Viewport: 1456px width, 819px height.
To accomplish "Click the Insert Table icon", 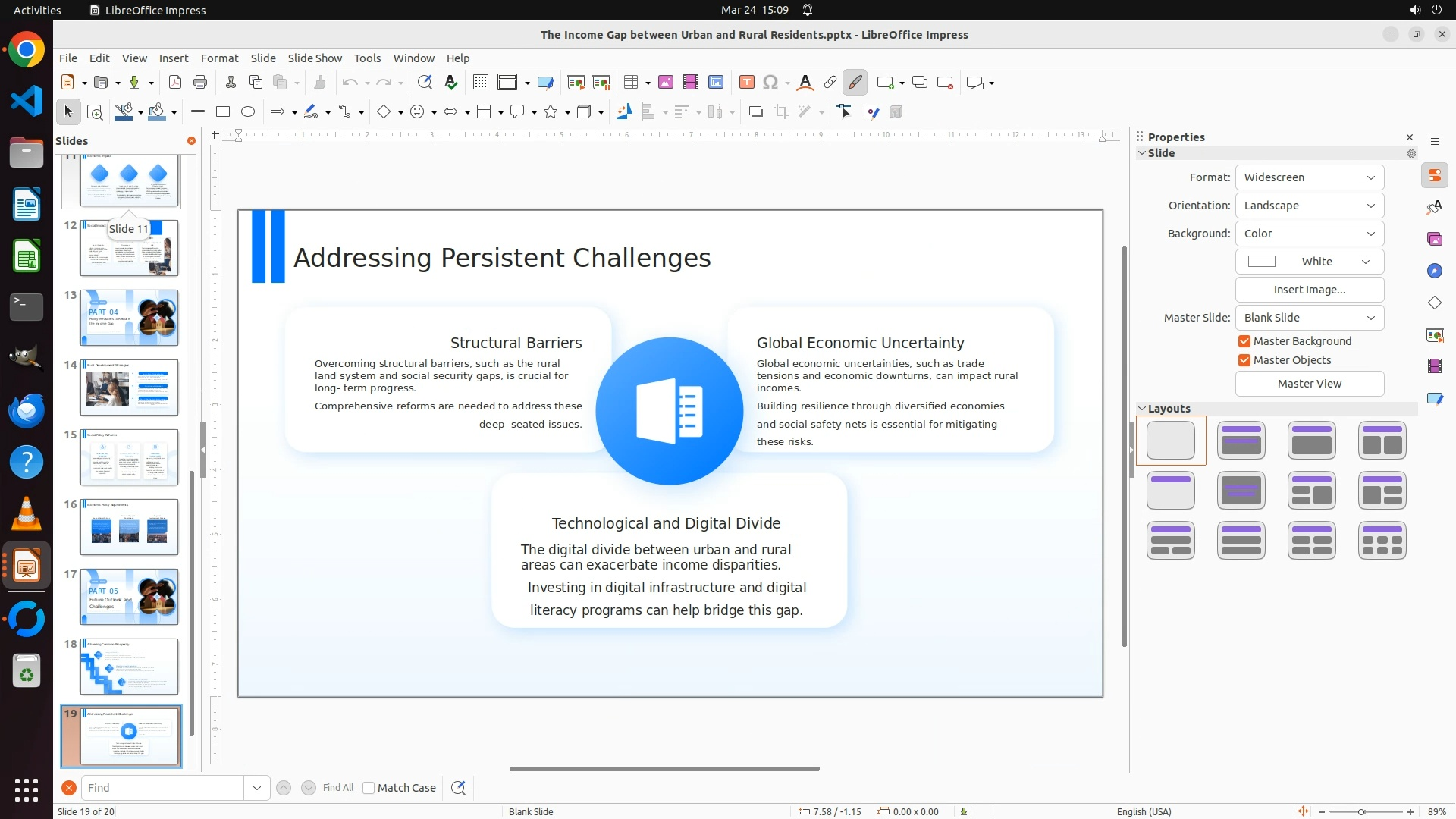I will click(630, 83).
